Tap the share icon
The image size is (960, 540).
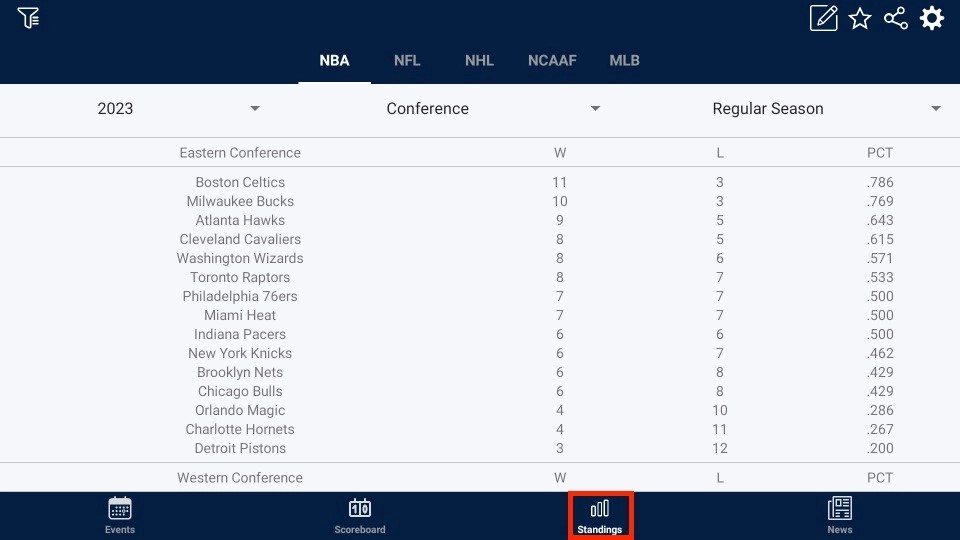click(896, 18)
